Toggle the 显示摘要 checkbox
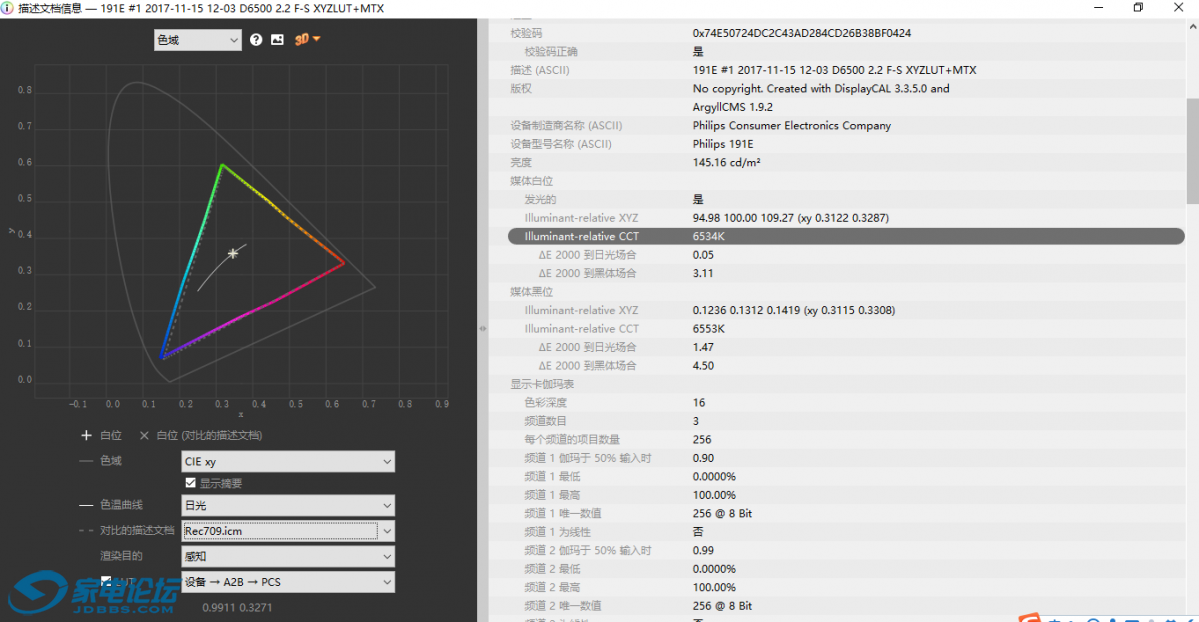 pos(191,483)
